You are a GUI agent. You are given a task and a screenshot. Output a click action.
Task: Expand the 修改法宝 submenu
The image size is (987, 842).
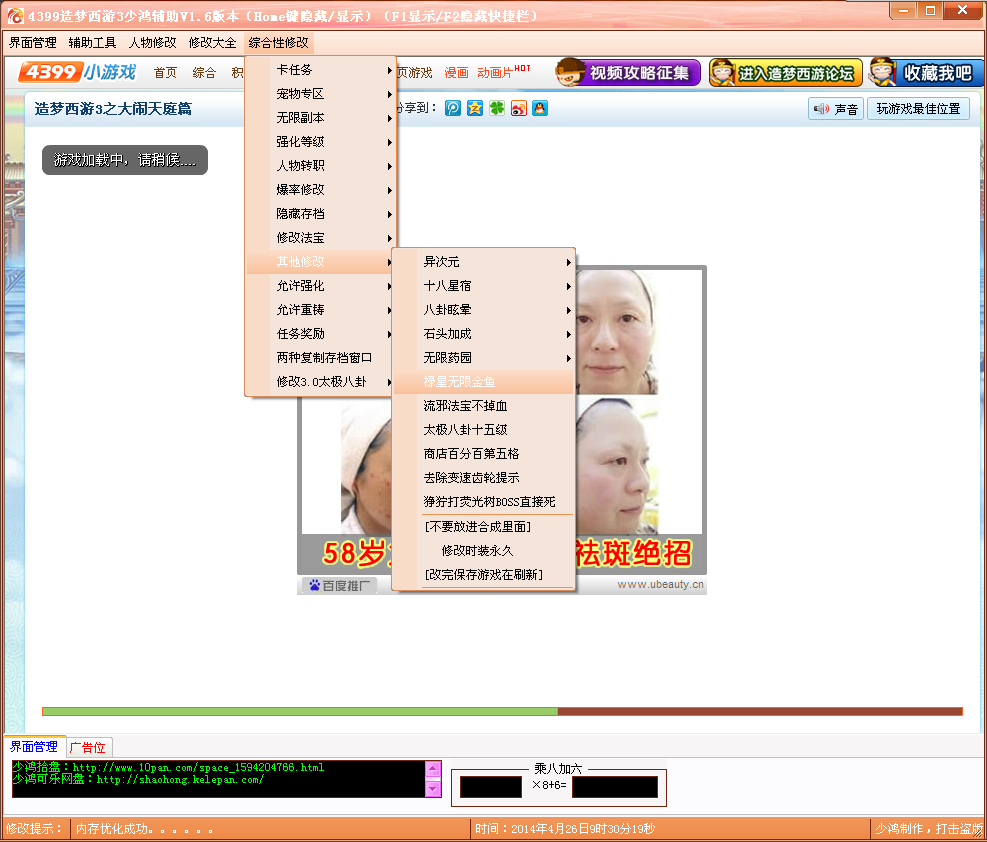pos(320,237)
